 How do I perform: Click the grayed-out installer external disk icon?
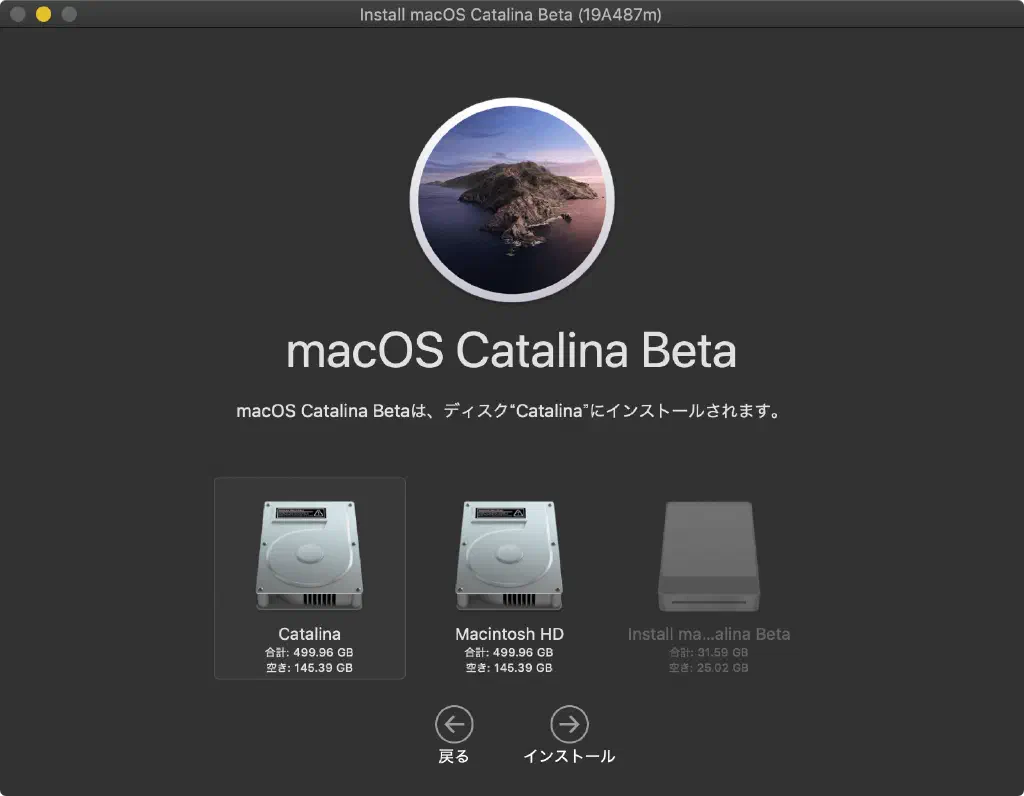(708, 557)
